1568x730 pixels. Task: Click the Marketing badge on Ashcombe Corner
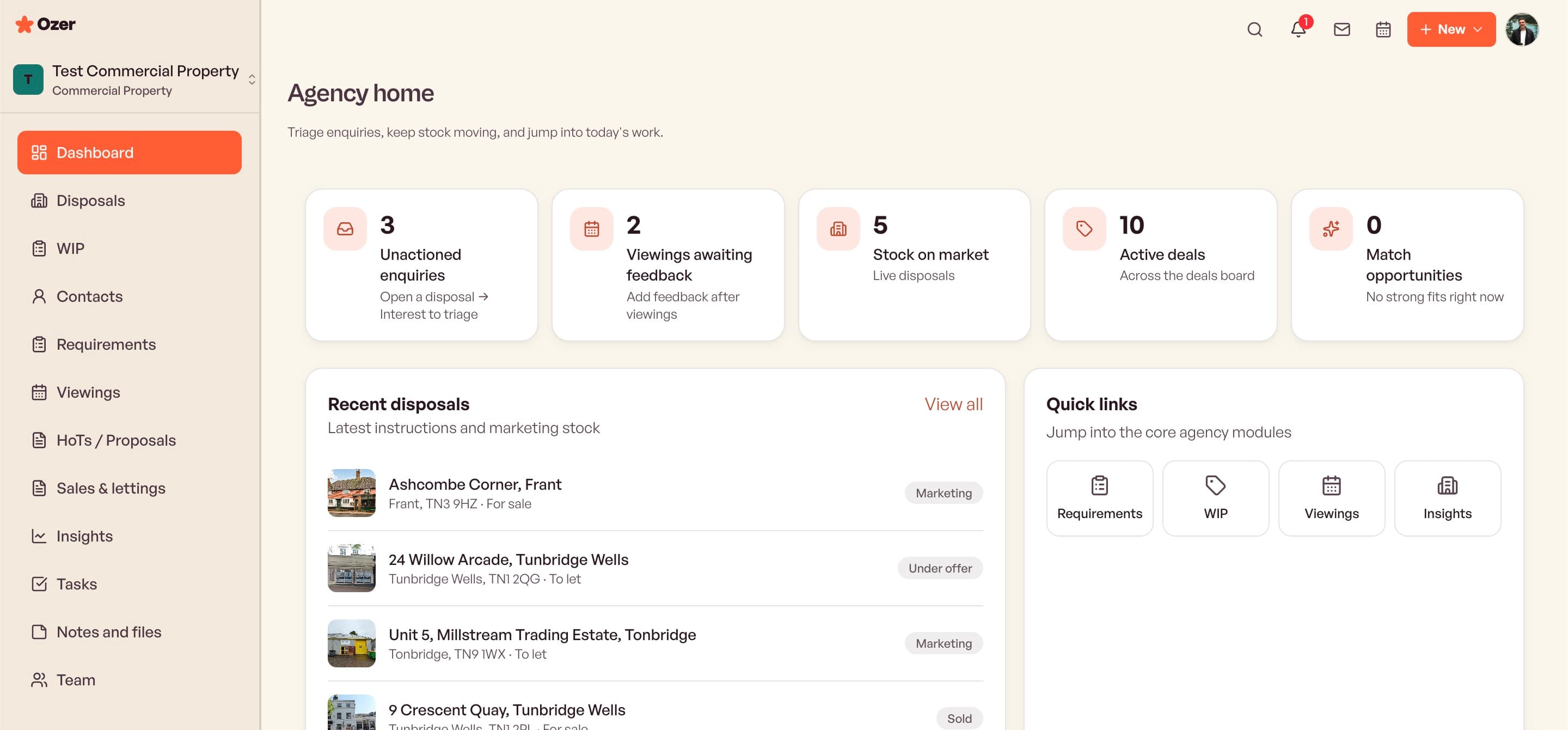pos(944,493)
